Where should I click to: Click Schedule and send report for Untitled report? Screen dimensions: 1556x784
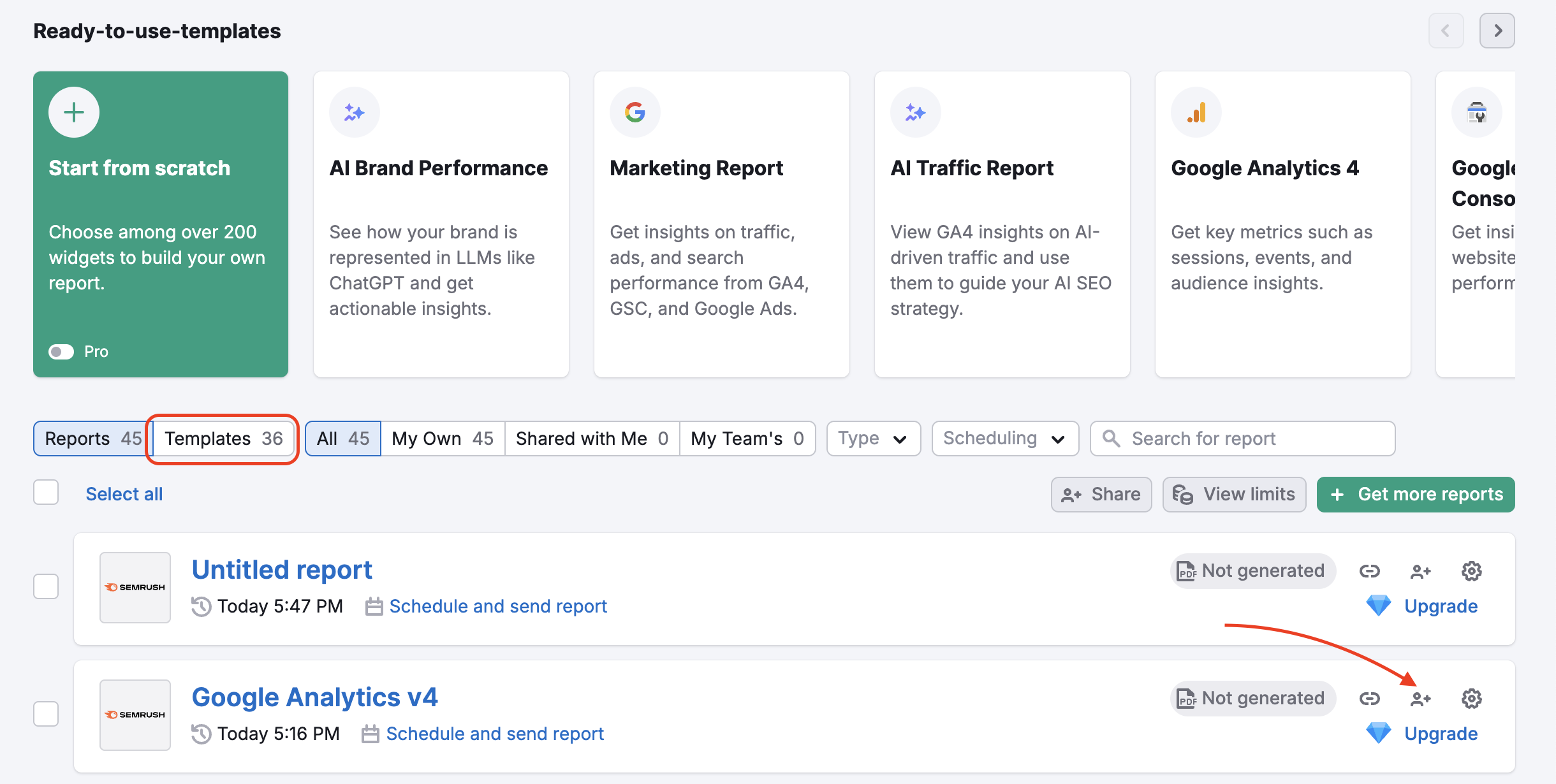click(x=498, y=606)
